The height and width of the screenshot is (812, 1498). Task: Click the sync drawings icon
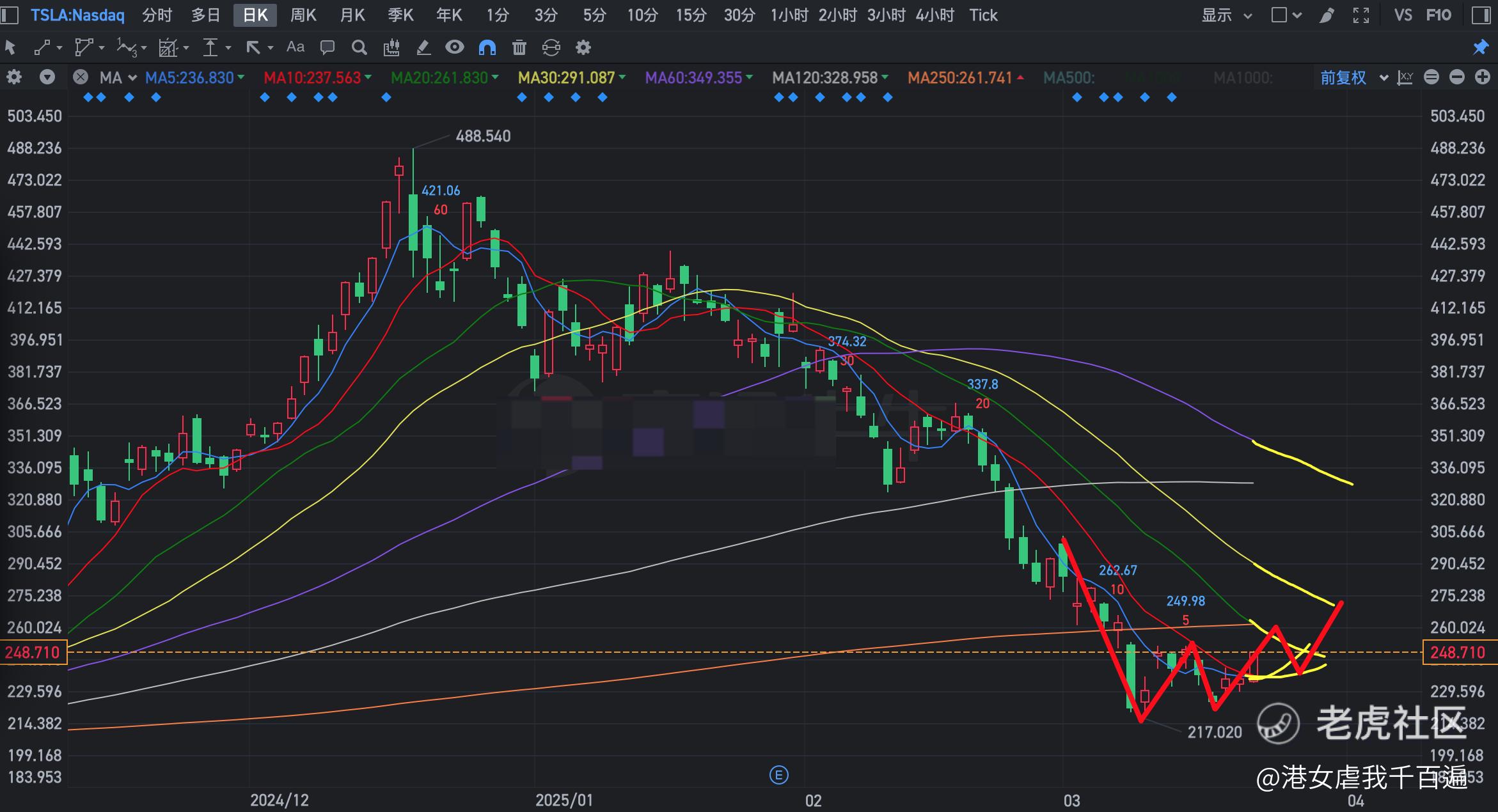pyautogui.click(x=551, y=47)
